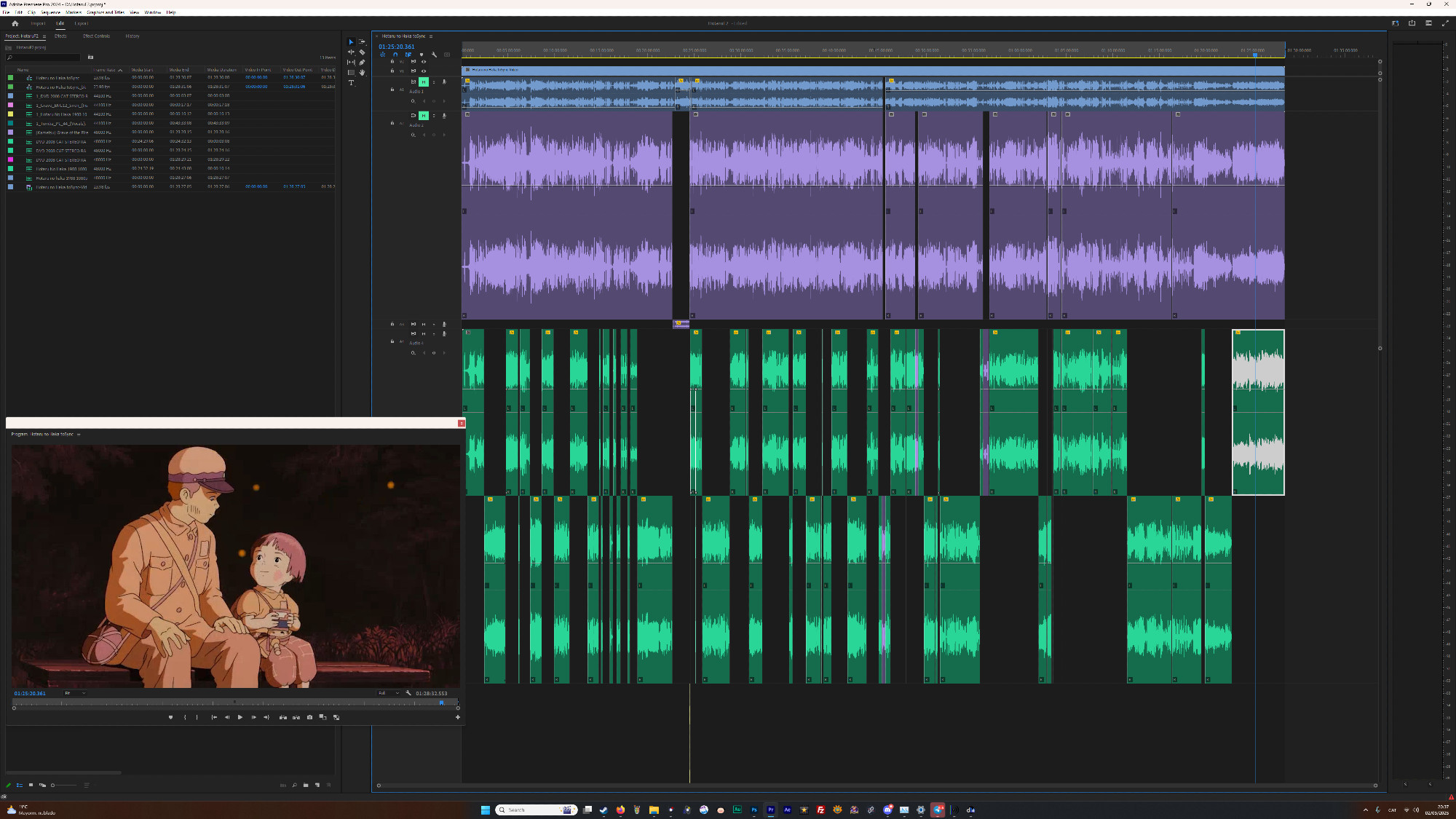Viewport: 1456px width, 819px height.
Task: Select the Slip tool
Action: click(351, 63)
